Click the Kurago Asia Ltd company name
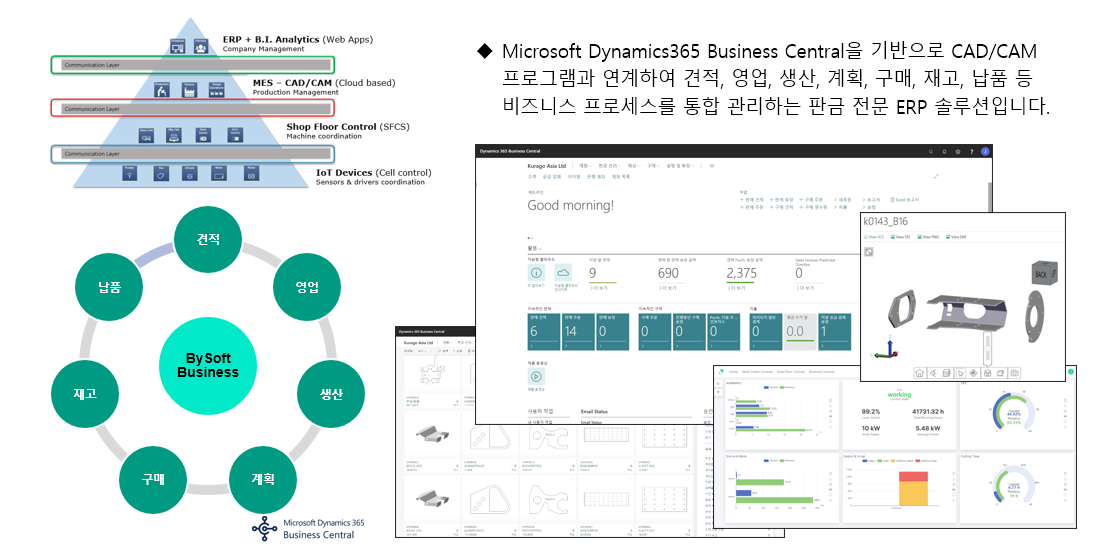The width and height of the screenshot is (1112, 556). click(547, 166)
